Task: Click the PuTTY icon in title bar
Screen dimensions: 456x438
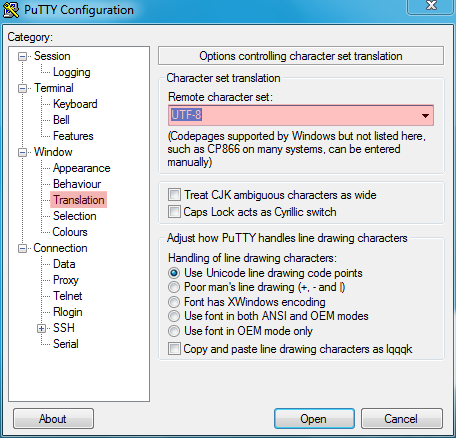Action: click(11, 10)
